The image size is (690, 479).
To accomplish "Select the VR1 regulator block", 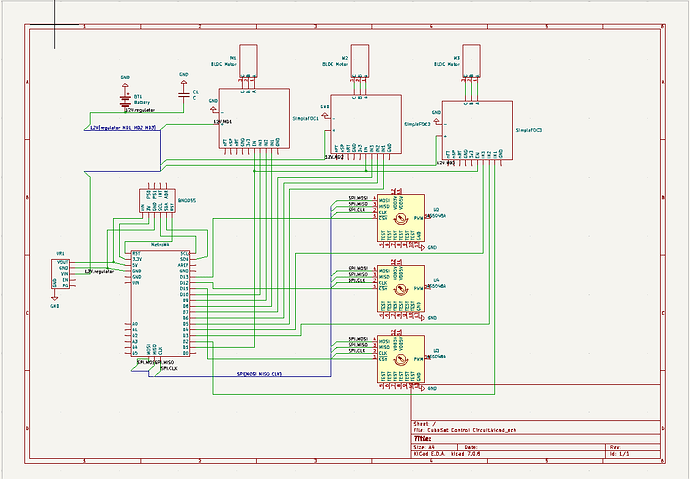I will click(x=60, y=274).
